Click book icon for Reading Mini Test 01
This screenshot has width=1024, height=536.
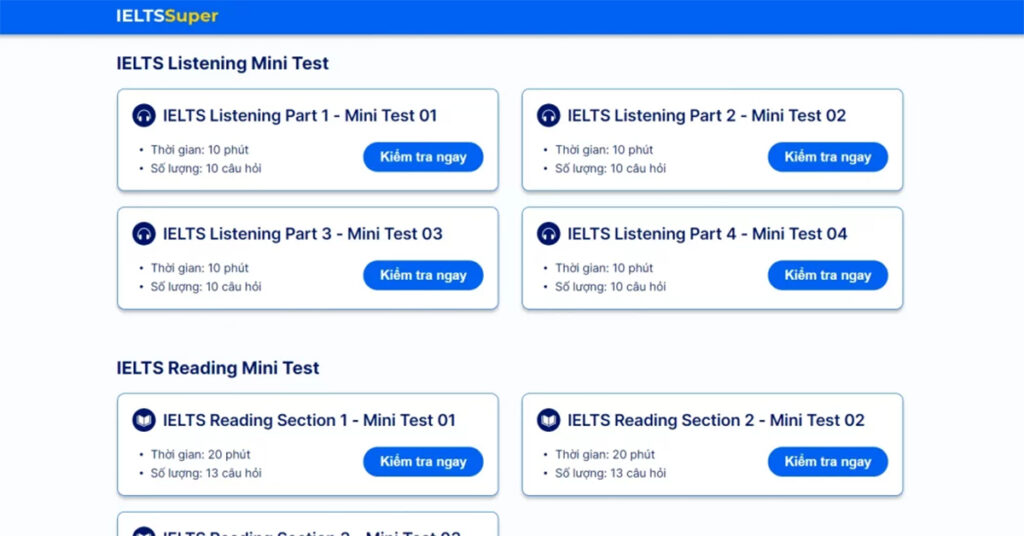pos(144,420)
